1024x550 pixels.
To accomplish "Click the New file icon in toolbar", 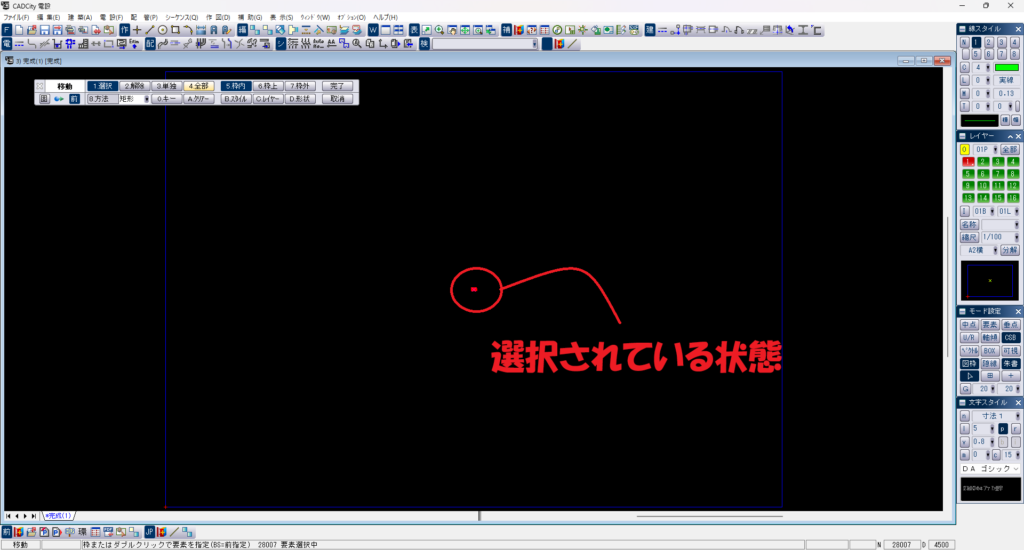I will [20, 30].
